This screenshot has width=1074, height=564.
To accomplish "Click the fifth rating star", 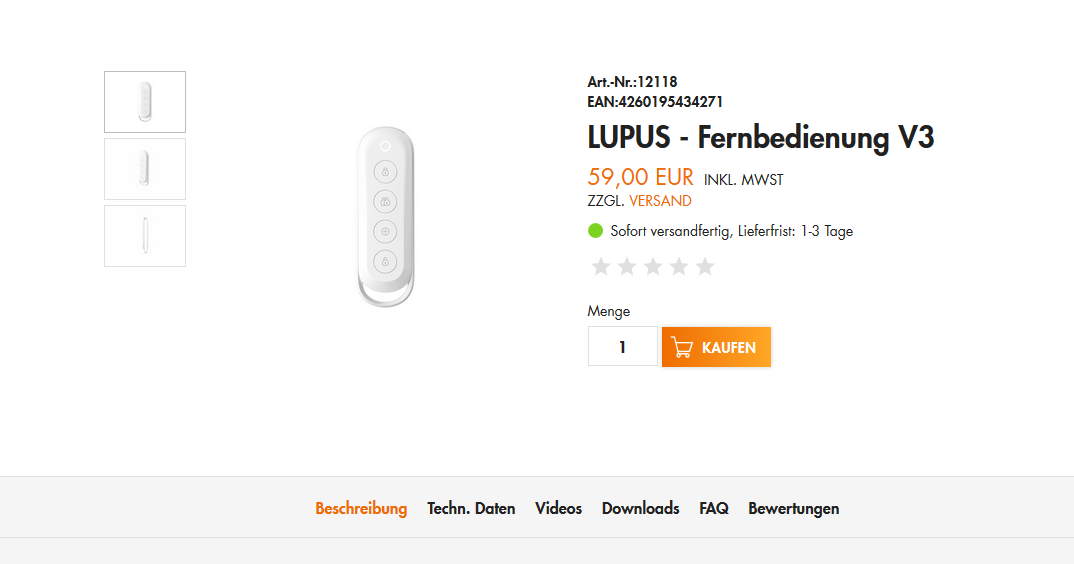I will click(705, 266).
